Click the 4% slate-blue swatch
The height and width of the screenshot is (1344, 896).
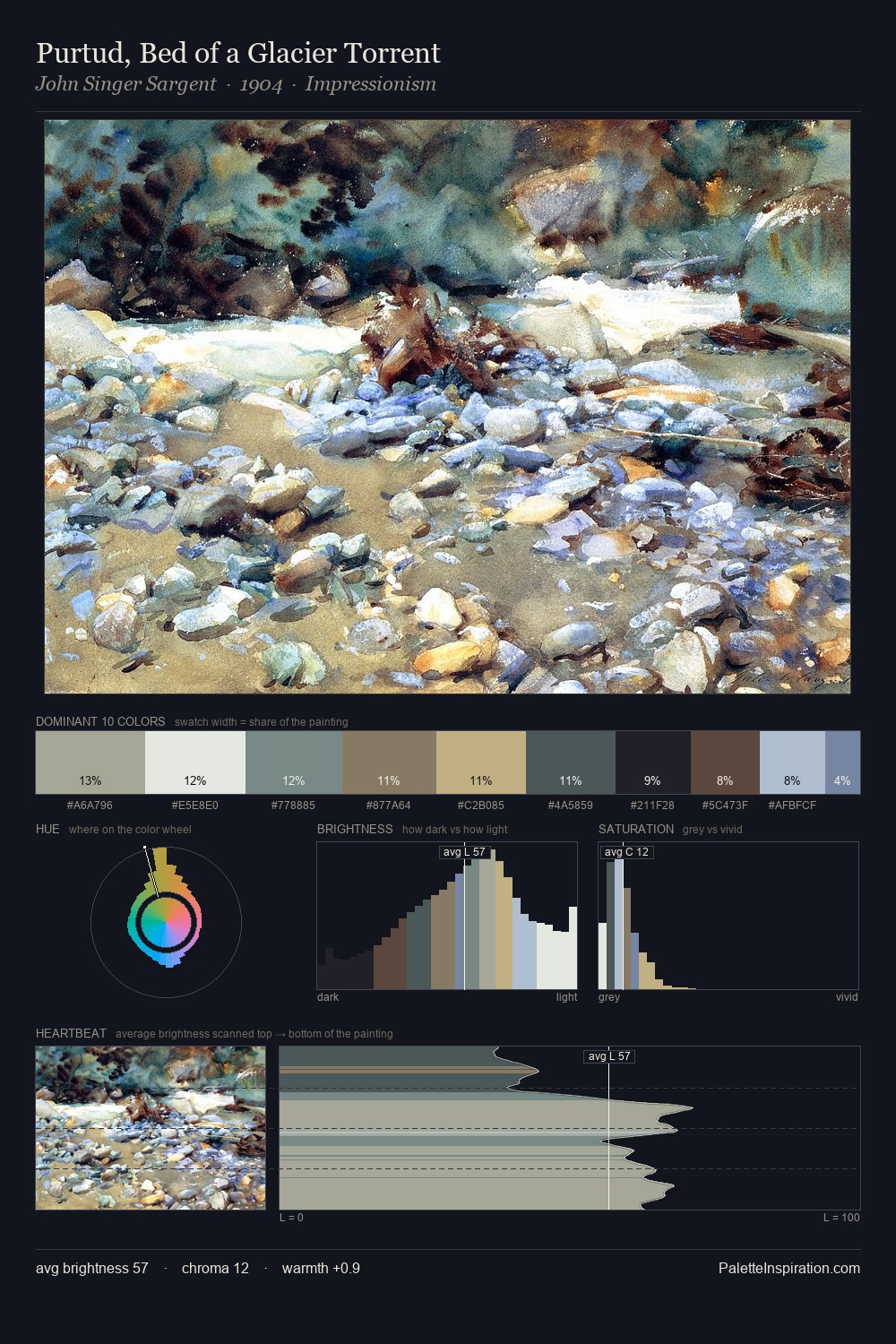[x=842, y=762]
